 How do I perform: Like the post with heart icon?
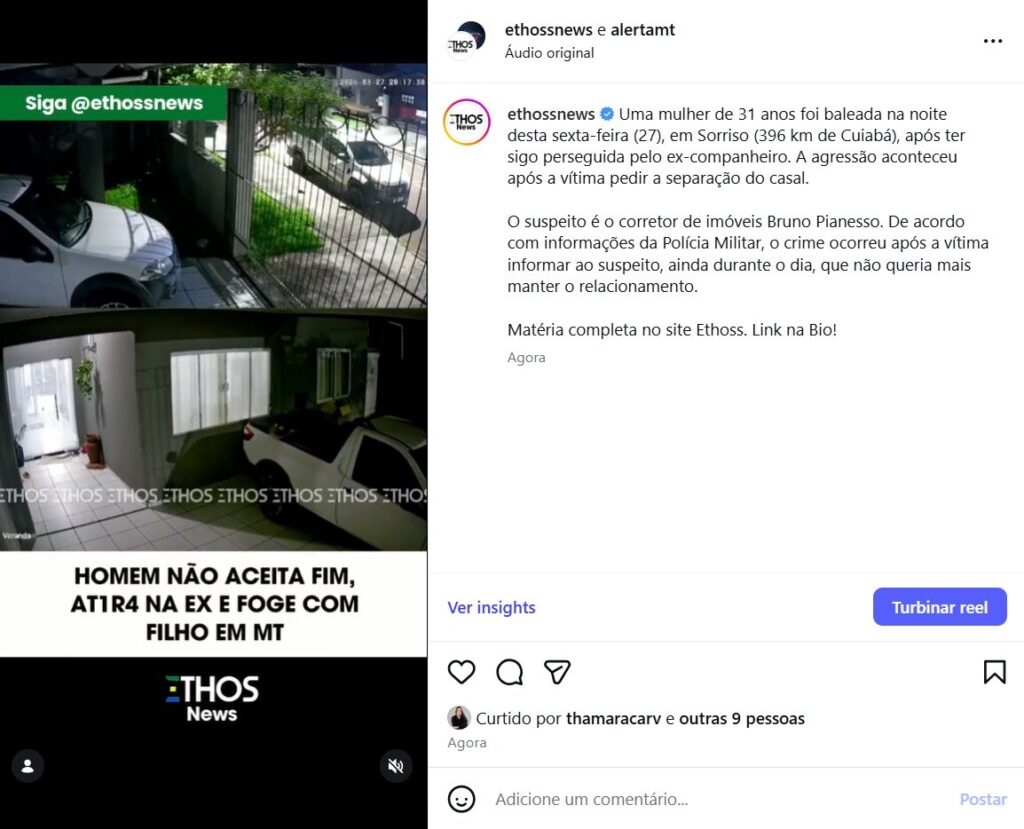[x=461, y=672]
